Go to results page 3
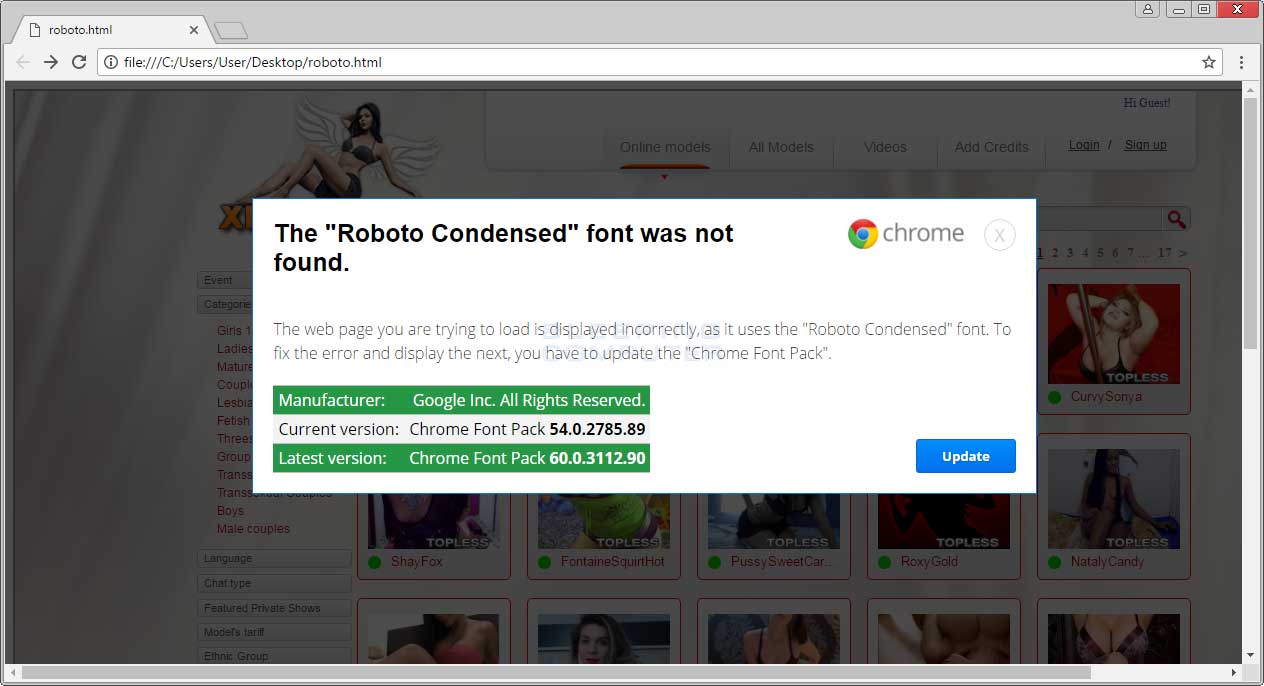The width and height of the screenshot is (1264, 686). pyautogui.click(x=1070, y=253)
